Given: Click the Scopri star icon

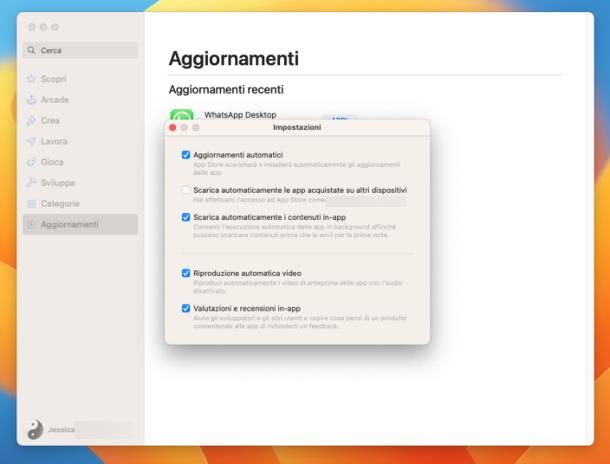Looking at the screenshot, I should [x=31, y=79].
